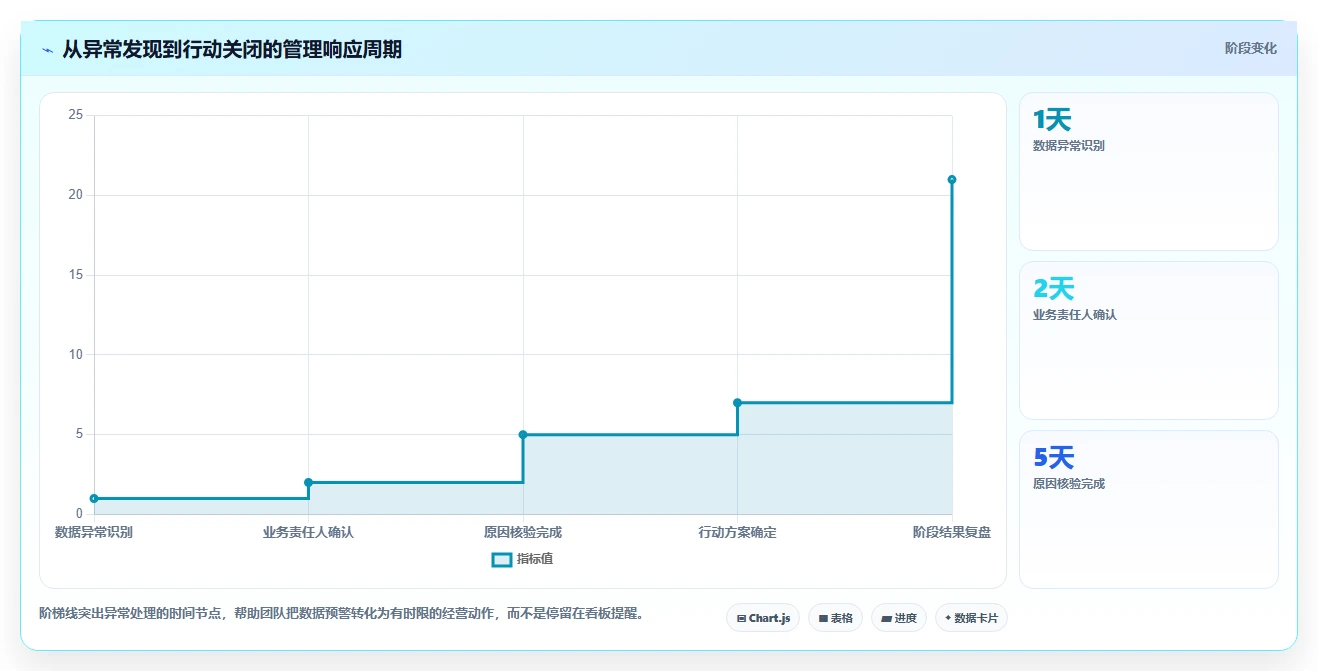Click the y-axis value 15

point(75,275)
